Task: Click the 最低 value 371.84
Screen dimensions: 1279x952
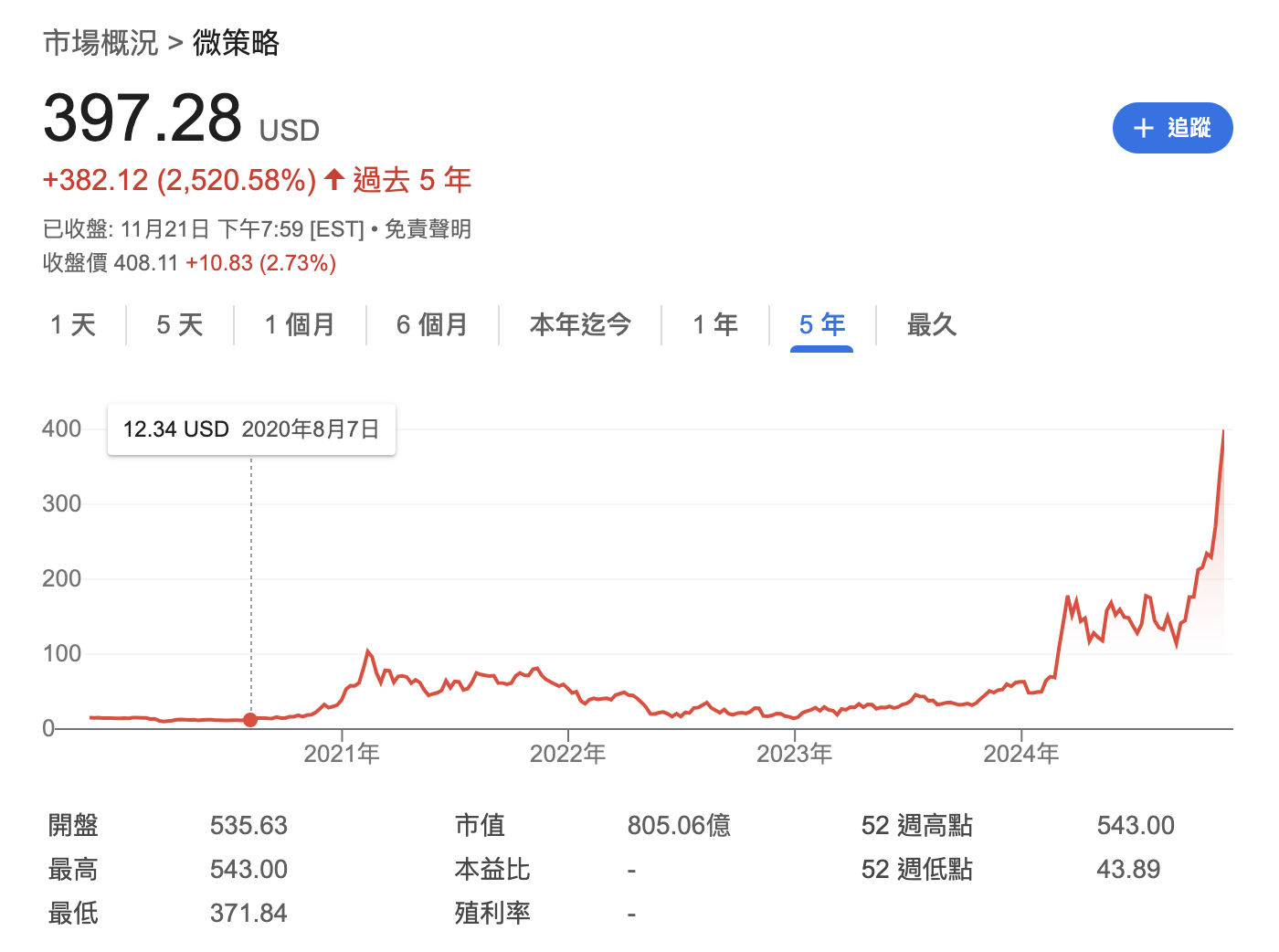Action: [x=248, y=914]
